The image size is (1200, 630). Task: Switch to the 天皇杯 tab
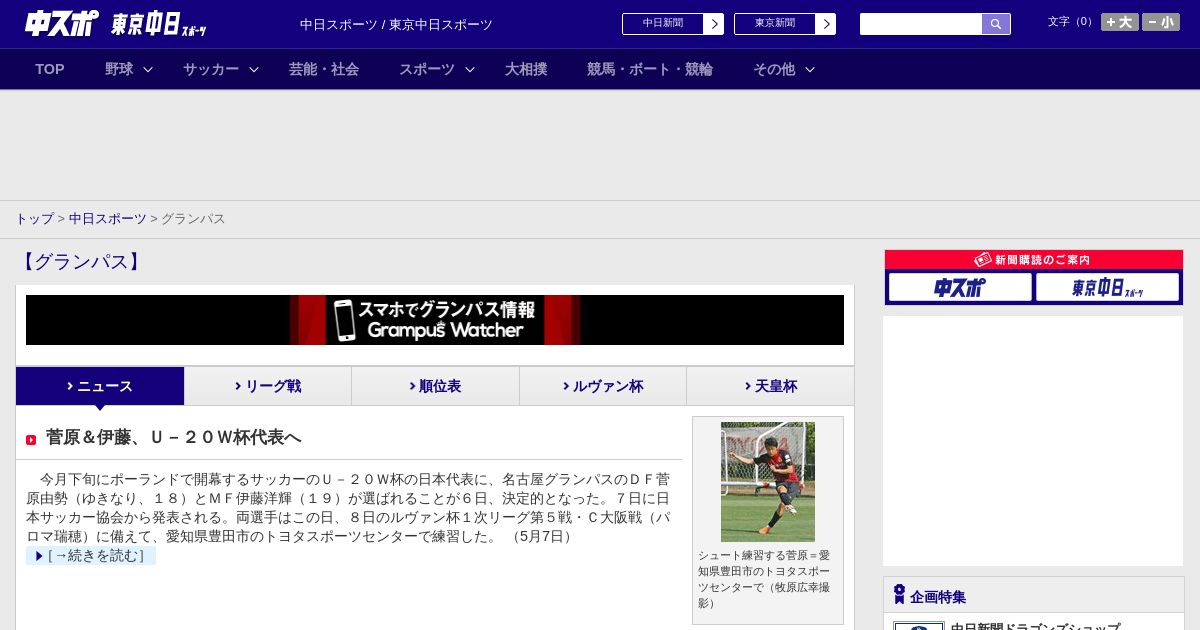770,386
